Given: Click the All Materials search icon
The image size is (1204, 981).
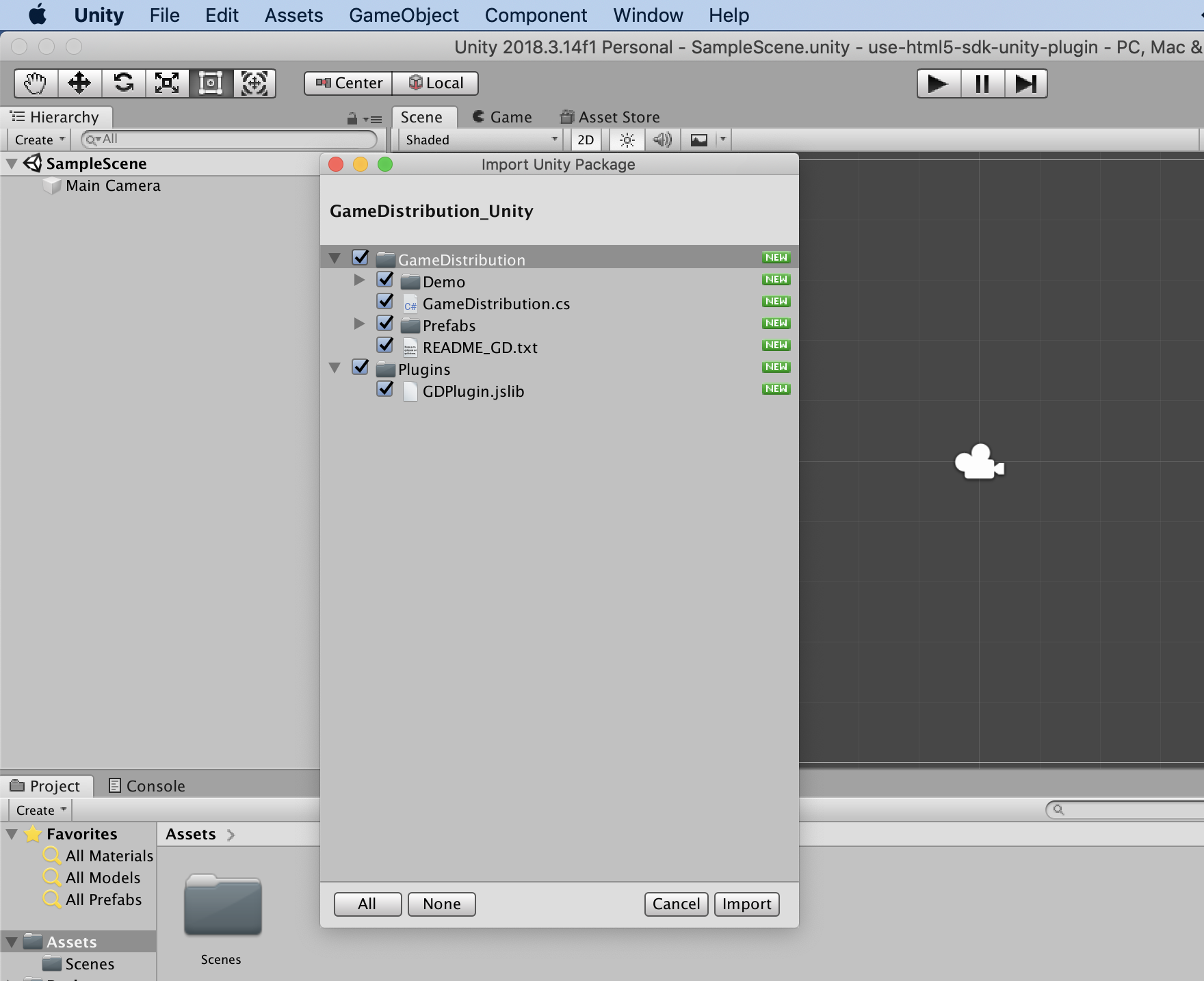Looking at the screenshot, I should click(52, 855).
